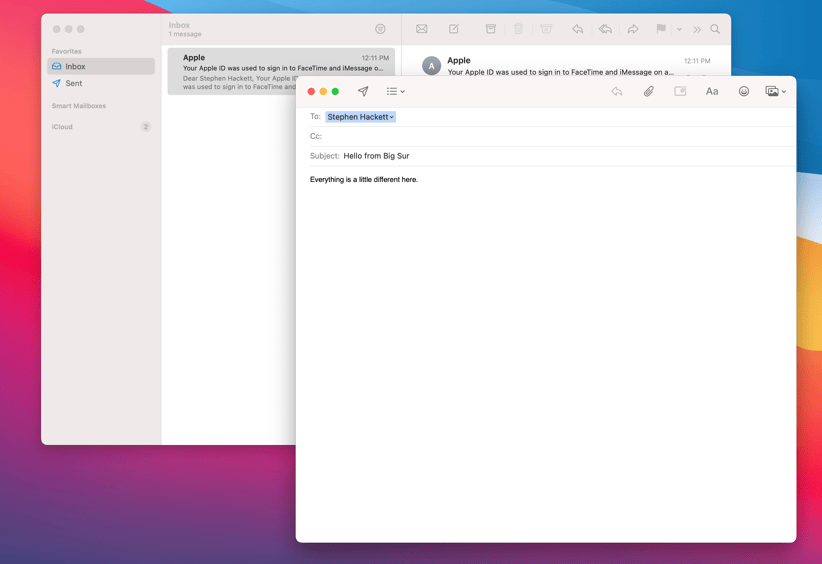Show more toolbar items chevron
The image size is (822, 564).
pyautogui.click(x=697, y=29)
